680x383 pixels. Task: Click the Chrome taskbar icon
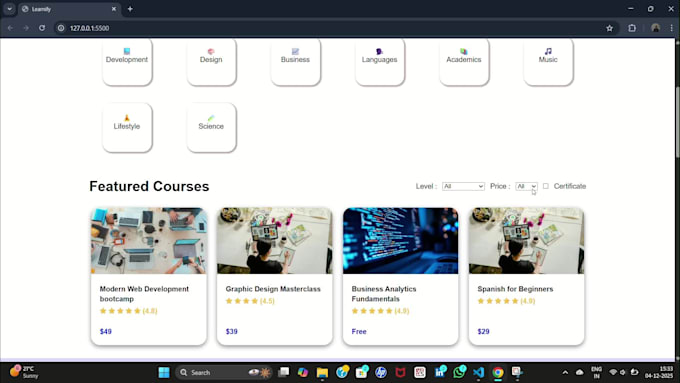(498, 373)
